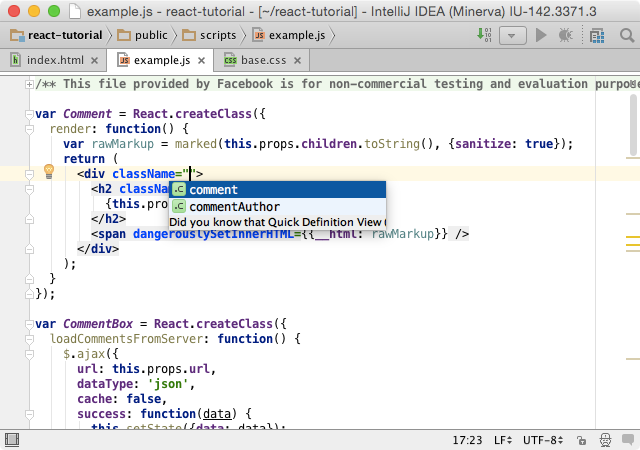This screenshot has height=450, width=640.
Task: Collapse the render function fold
Action: coord(29,129)
